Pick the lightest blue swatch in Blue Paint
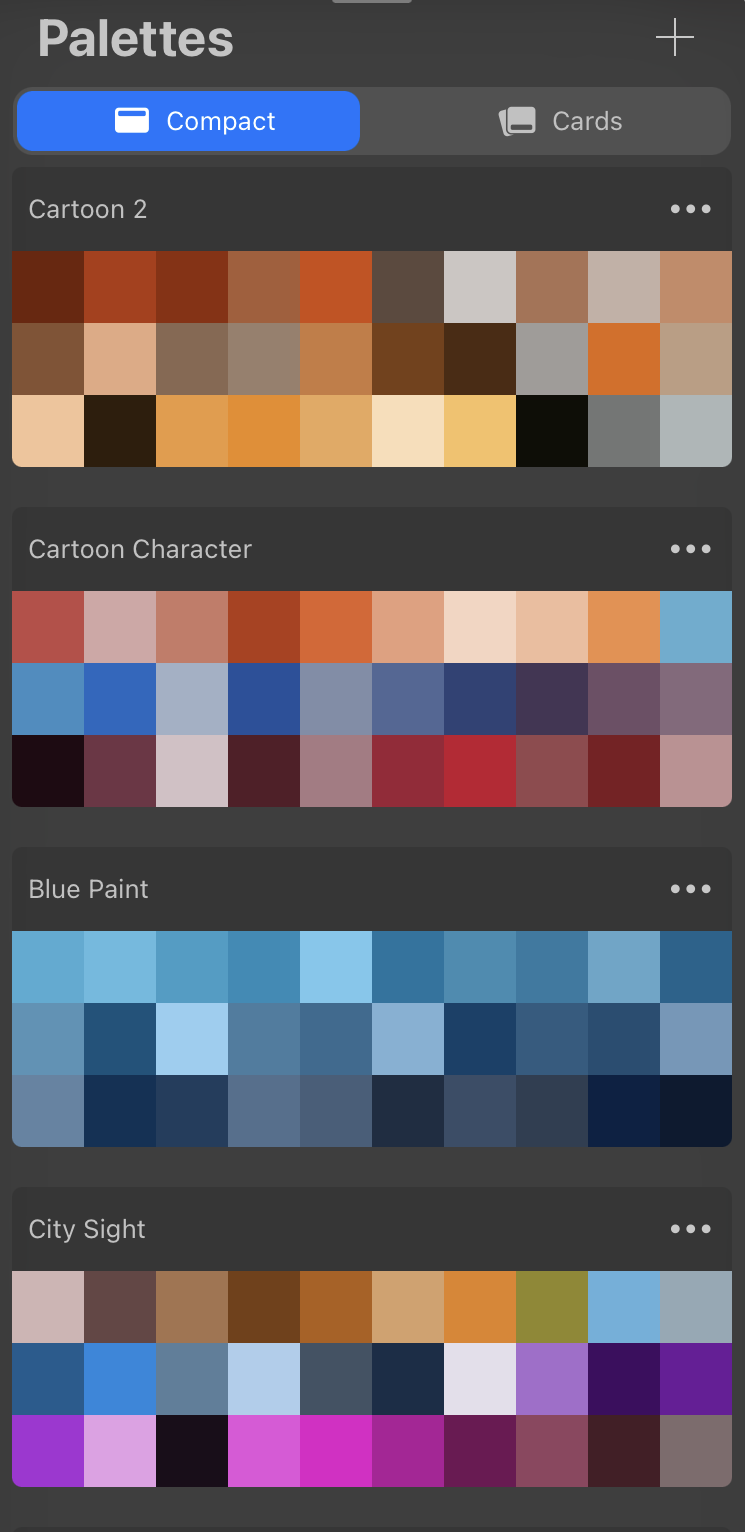Viewport: 745px width, 1532px height. (x=192, y=1039)
